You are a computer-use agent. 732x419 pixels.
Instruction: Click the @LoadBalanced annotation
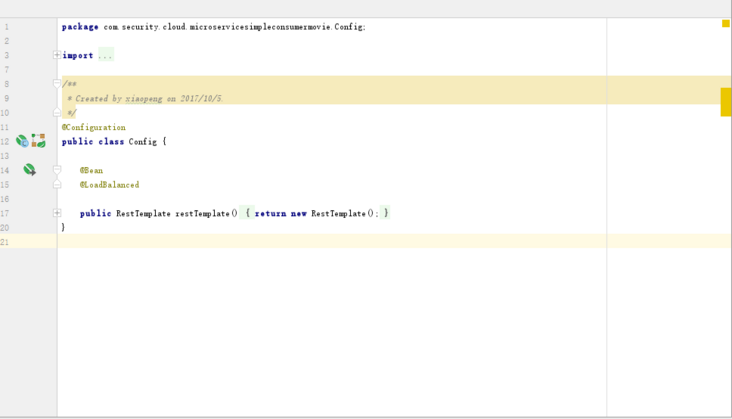coord(109,185)
